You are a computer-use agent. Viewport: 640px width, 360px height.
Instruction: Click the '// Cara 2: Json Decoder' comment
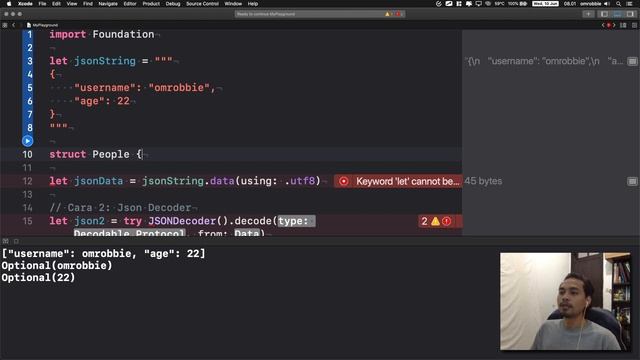[120, 208]
